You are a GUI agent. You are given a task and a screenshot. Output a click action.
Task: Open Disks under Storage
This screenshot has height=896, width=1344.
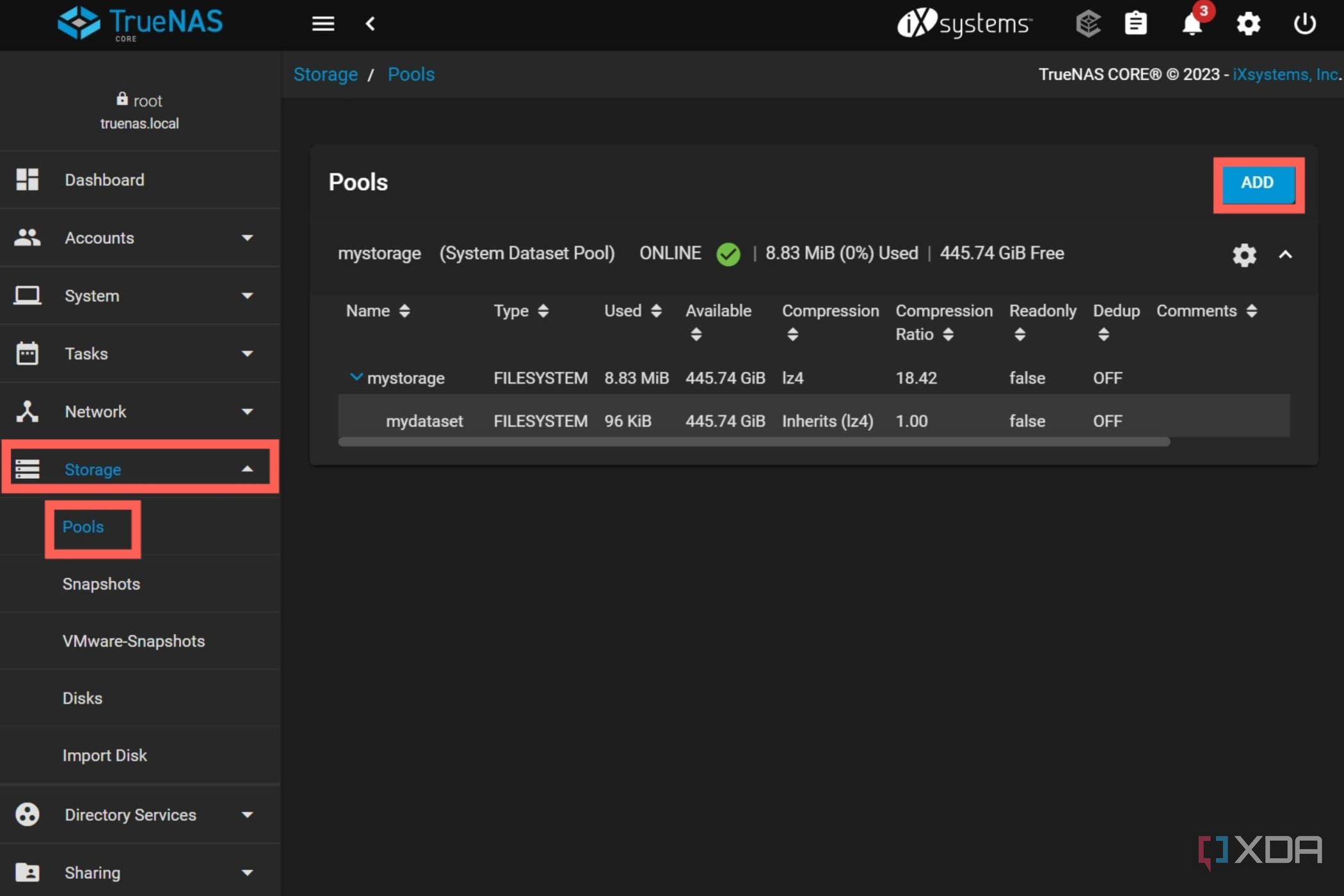(82, 698)
